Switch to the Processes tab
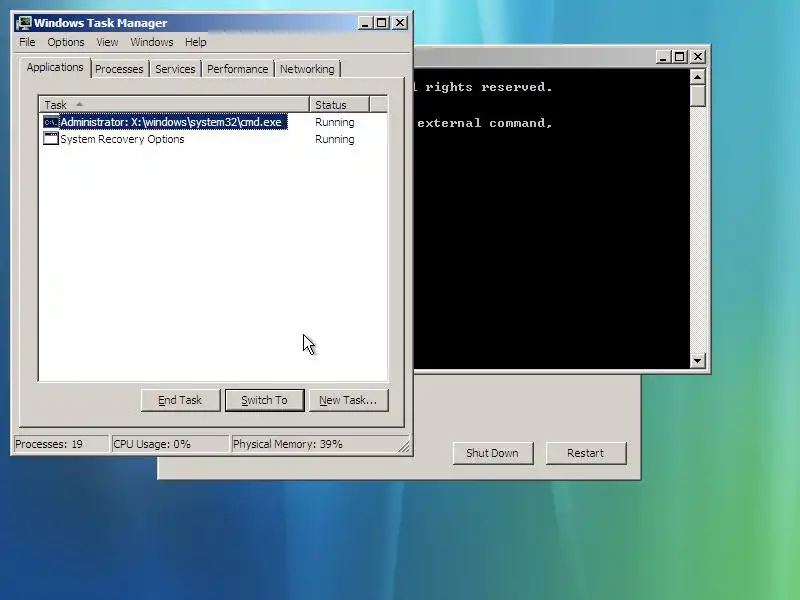The image size is (800, 600). click(x=119, y=69)
